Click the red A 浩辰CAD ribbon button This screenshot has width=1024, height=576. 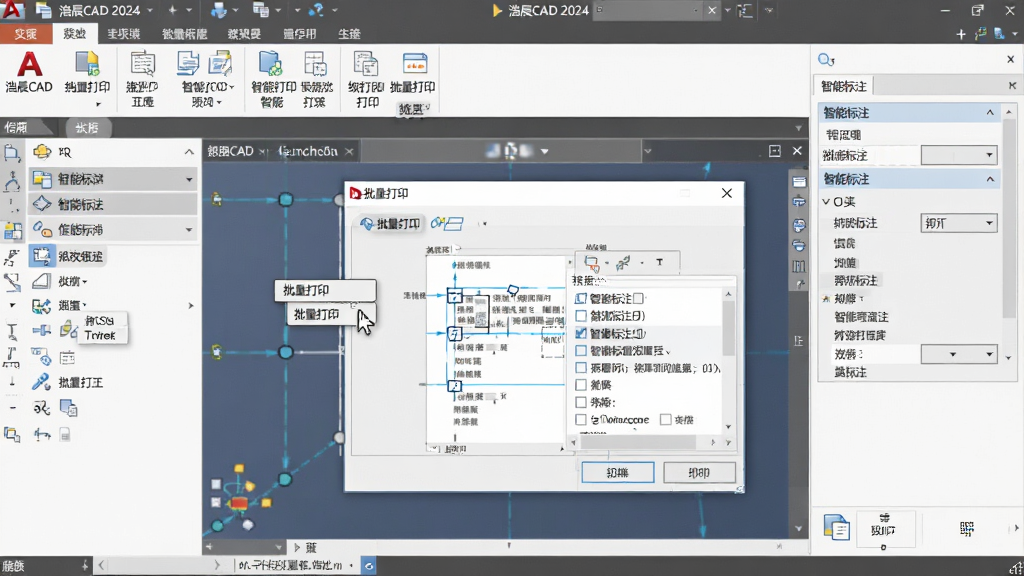click(29, 72)
